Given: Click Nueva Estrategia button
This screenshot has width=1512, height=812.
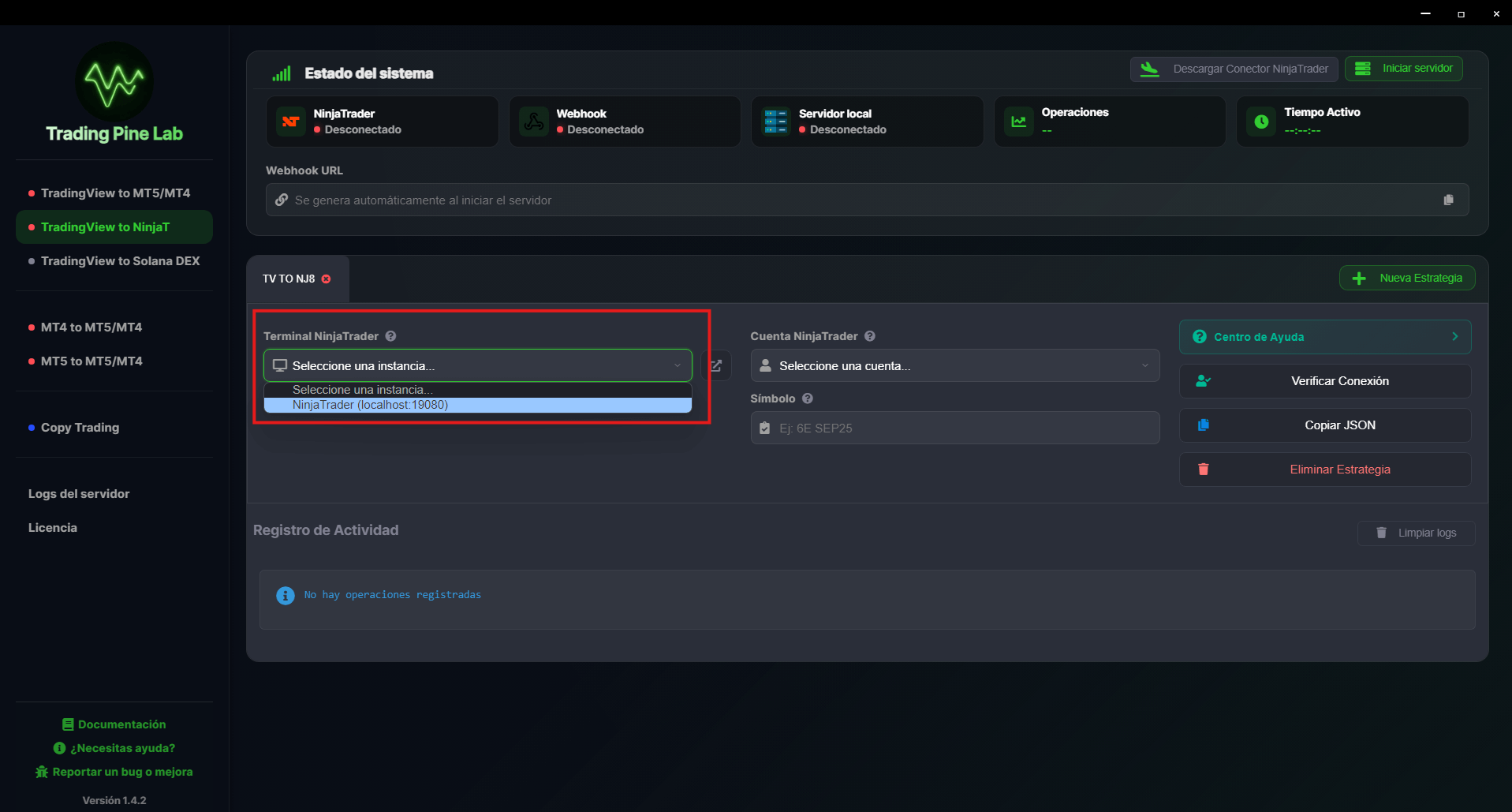Looking at the screenshot, I should (1407, 279).
